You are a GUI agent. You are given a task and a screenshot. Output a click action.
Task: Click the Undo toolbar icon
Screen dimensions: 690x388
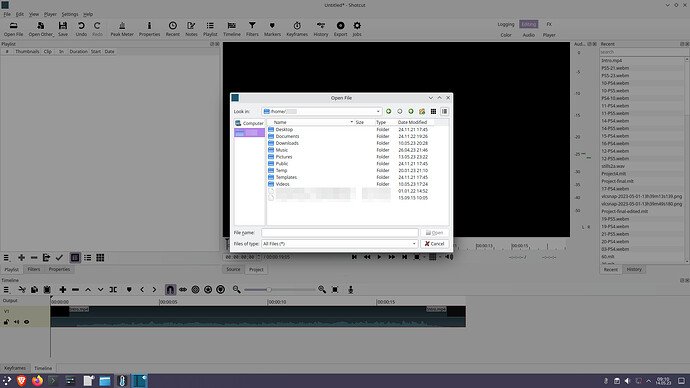(81, 29)
